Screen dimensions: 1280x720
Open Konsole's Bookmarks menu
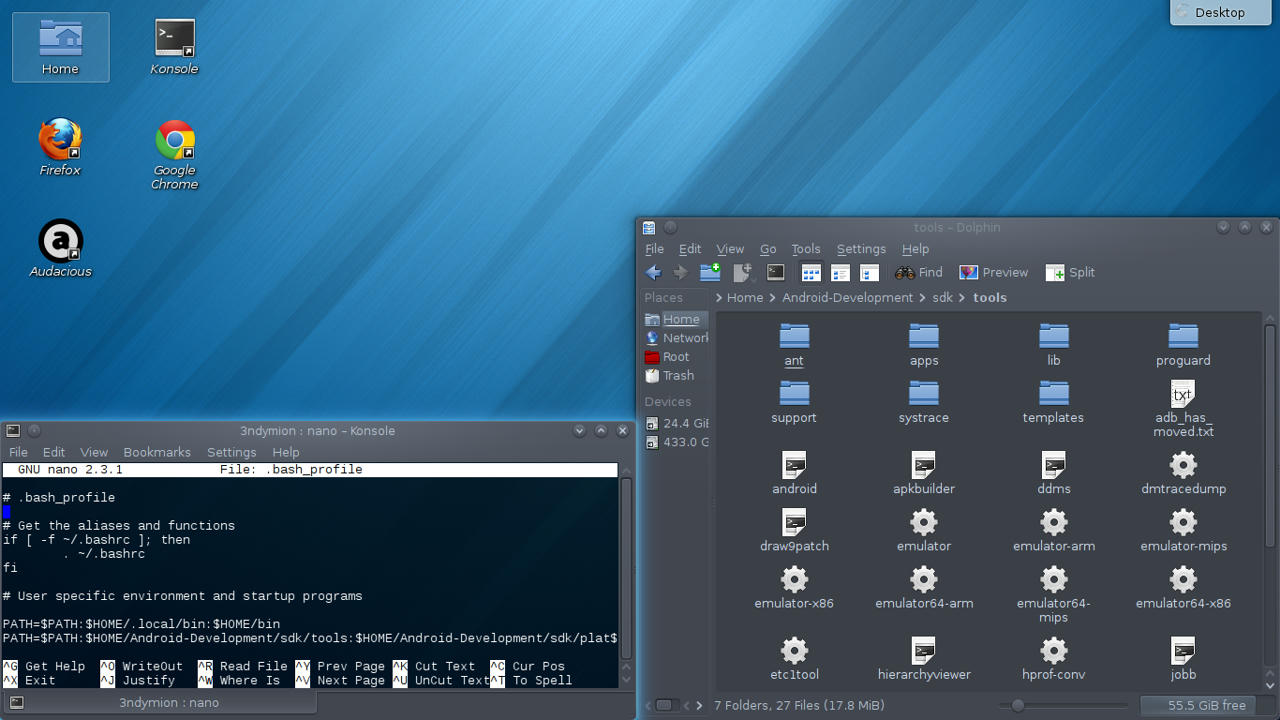click(x=157, y=452)
